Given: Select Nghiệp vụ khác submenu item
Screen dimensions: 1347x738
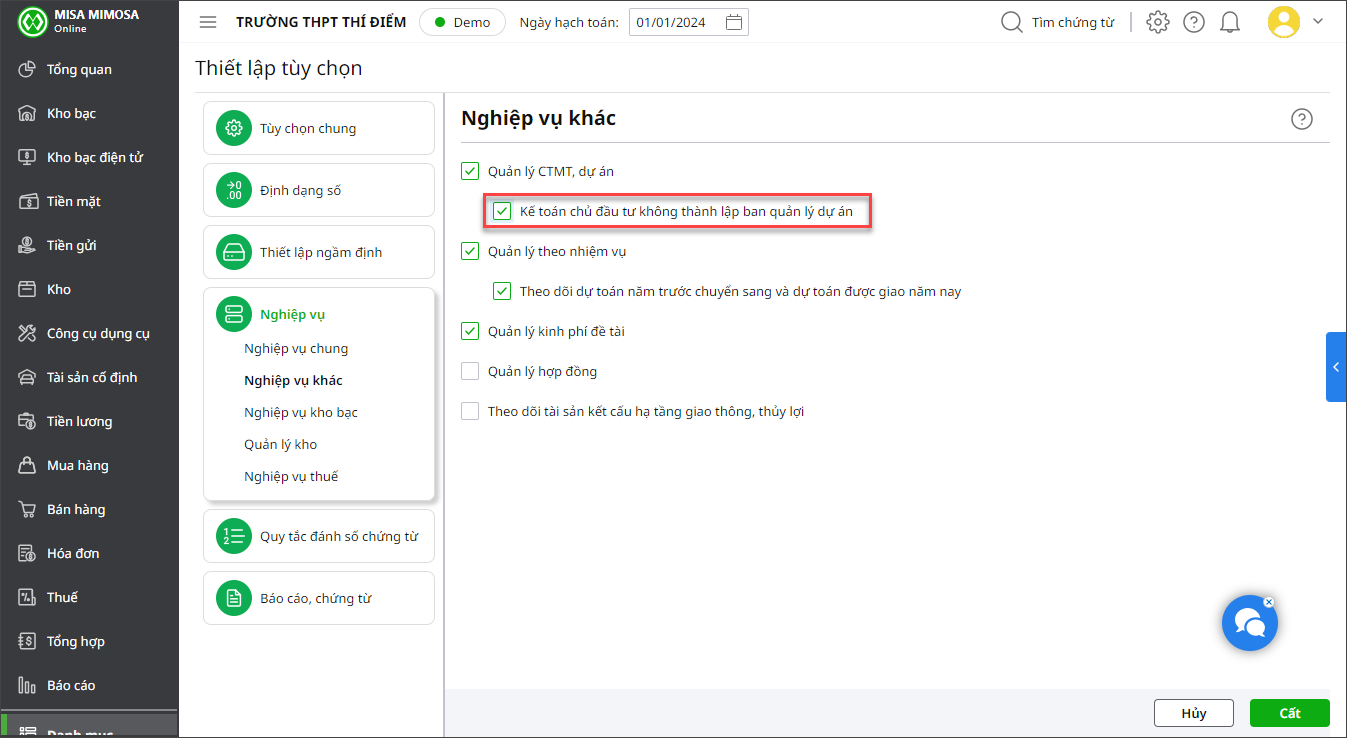Looking at the screenshot, I should (293, 380).
